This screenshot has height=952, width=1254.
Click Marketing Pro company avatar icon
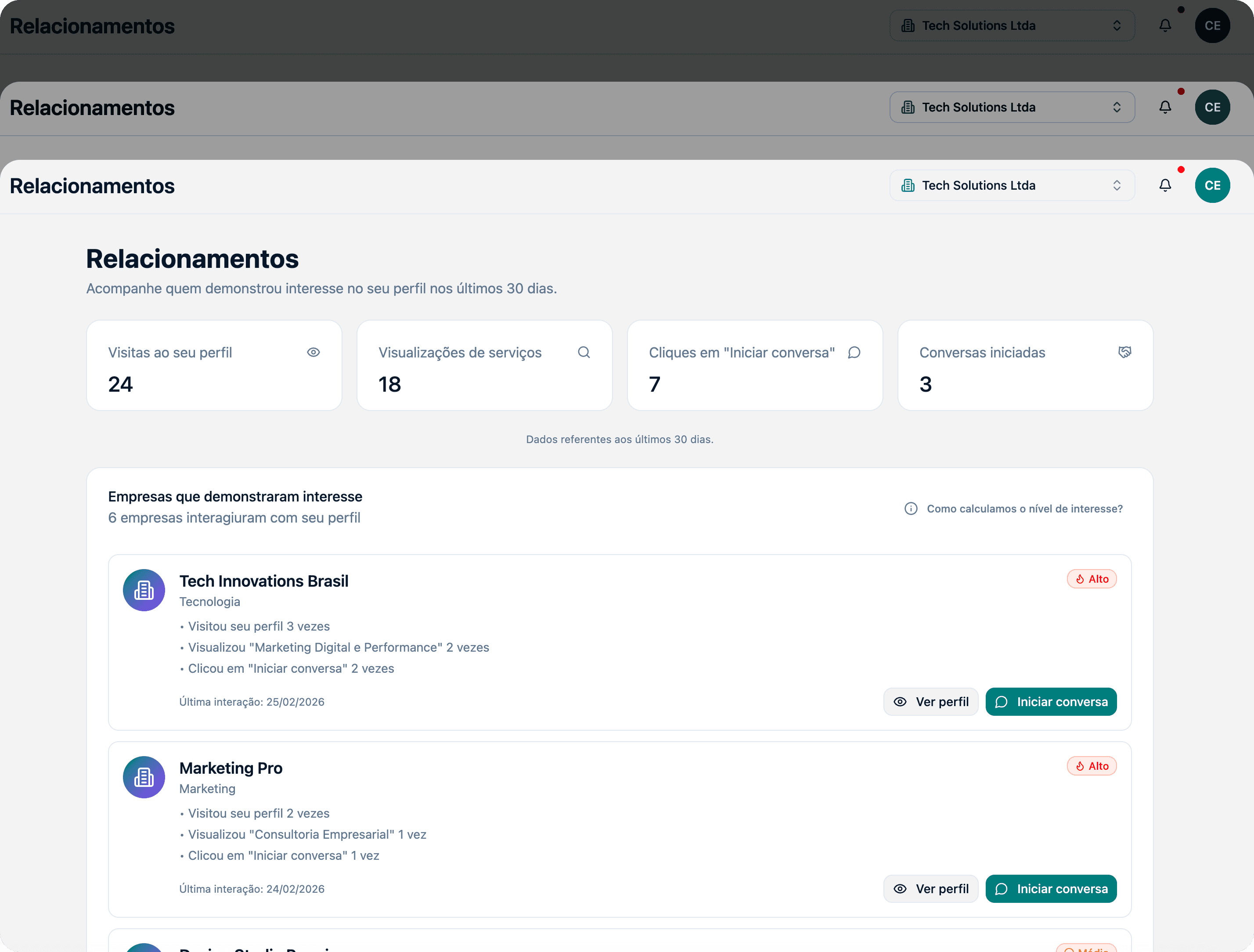(x=144, y=777)
